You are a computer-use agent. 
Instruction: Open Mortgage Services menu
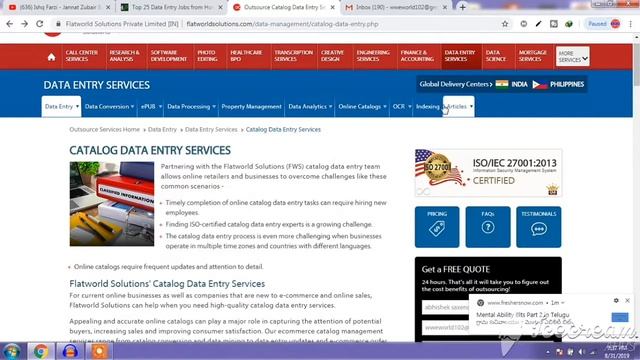click(532, 56)
